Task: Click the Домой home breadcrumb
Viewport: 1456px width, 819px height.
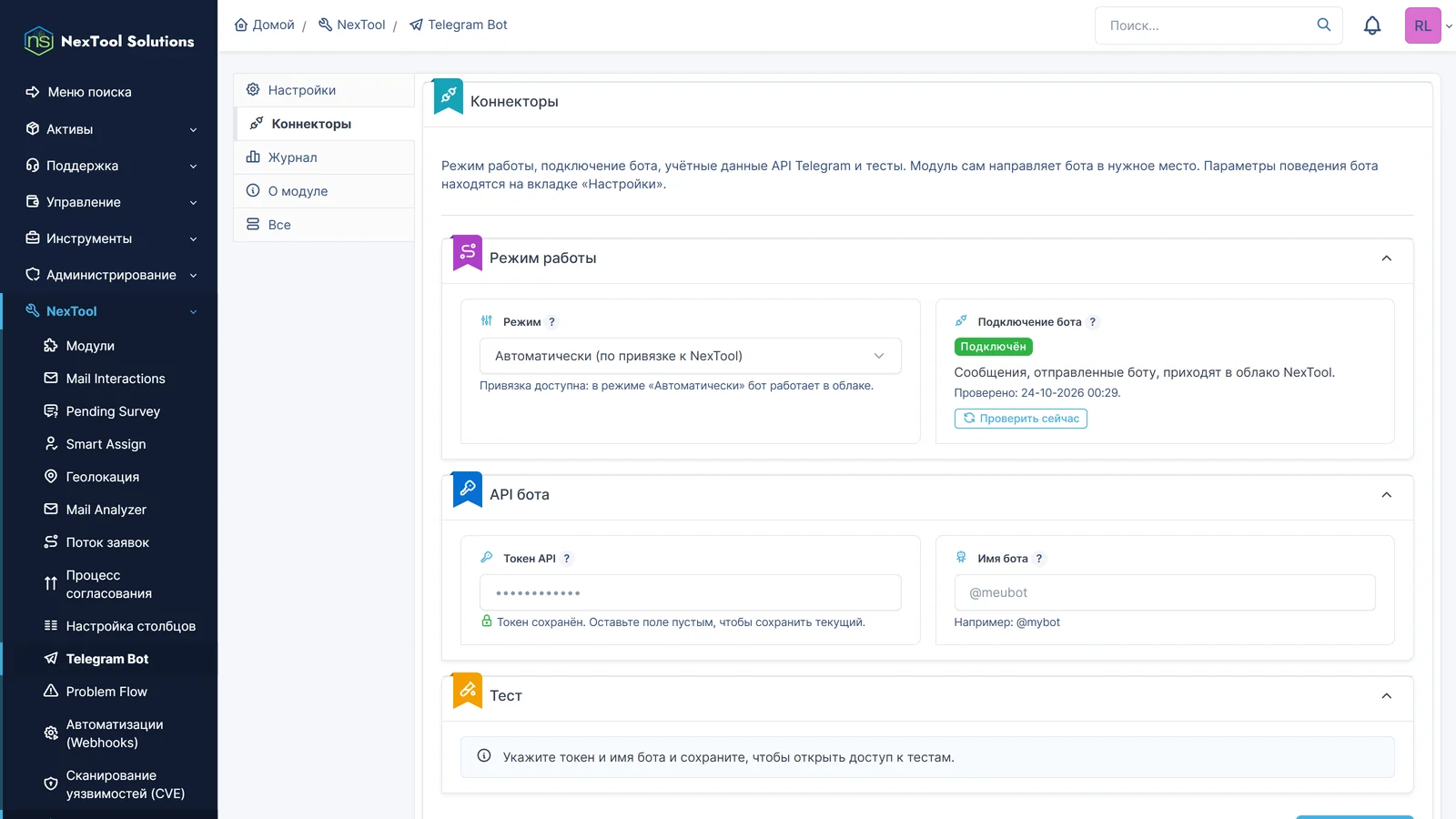Action: 264,25
